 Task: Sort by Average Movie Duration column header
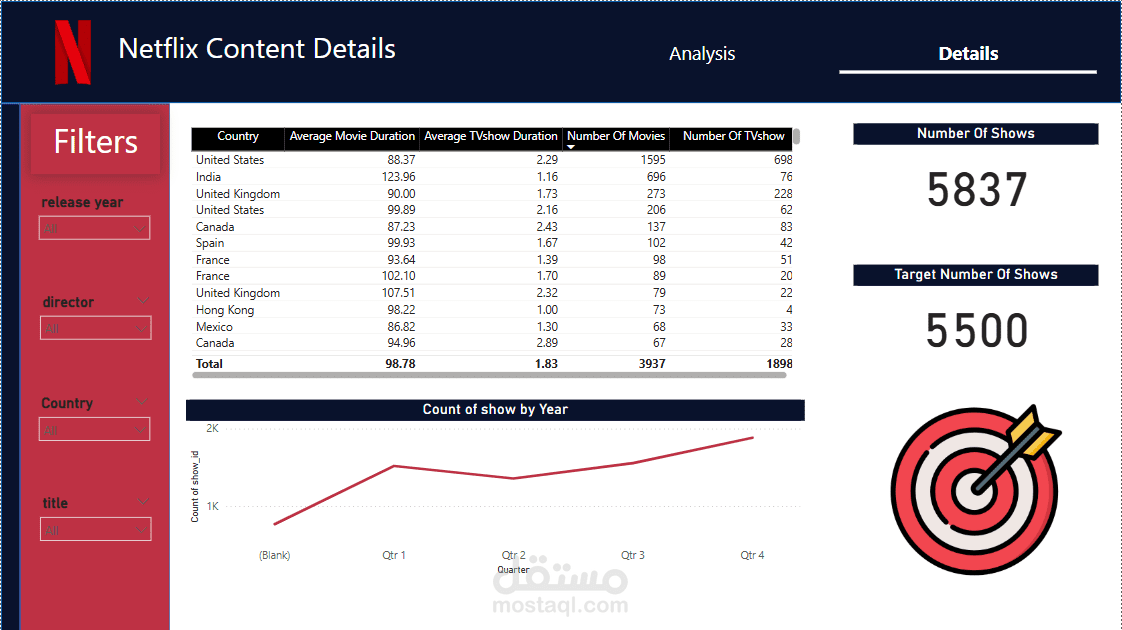(352, 136)
